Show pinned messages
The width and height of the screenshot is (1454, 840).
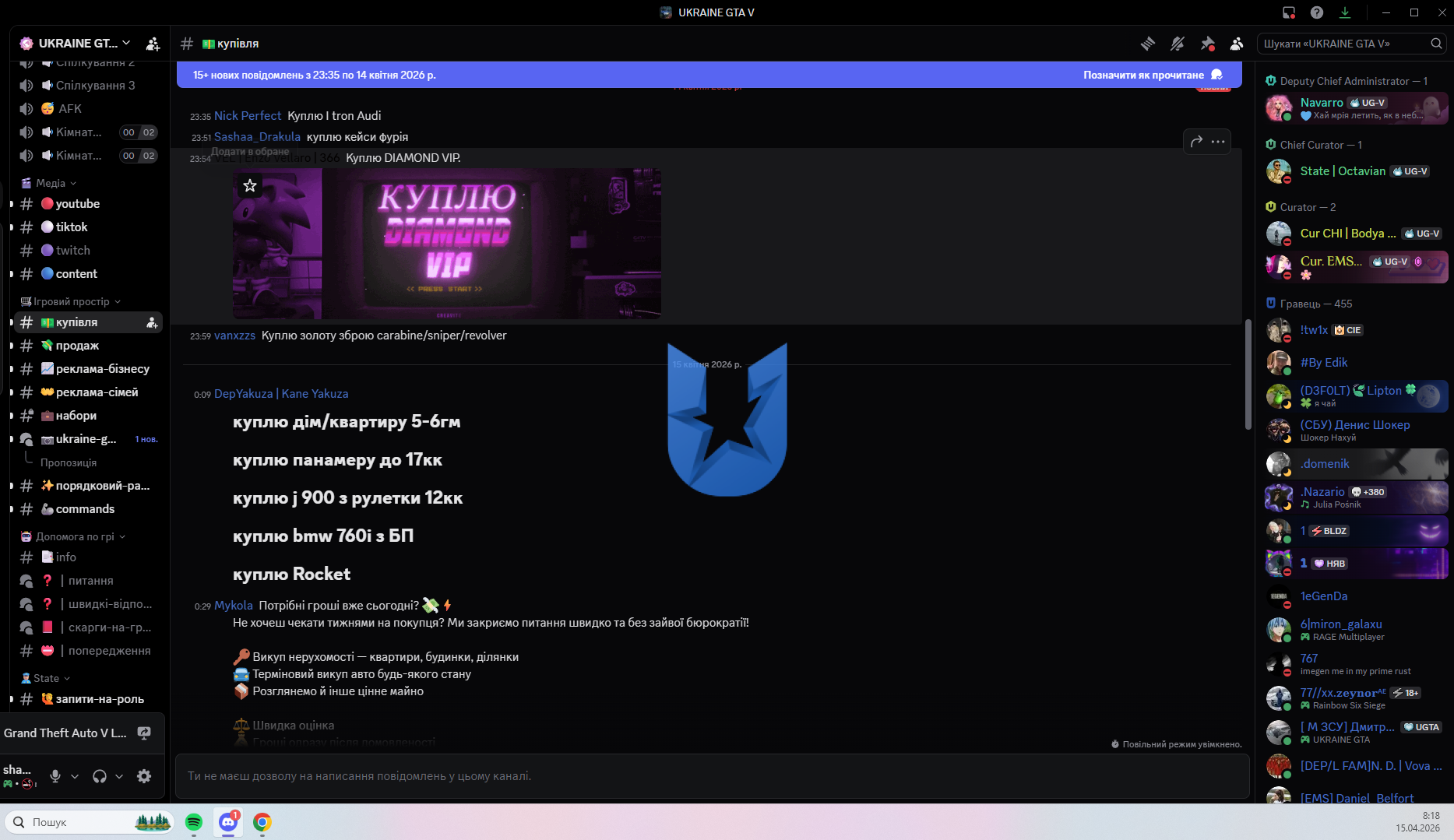1207,44
